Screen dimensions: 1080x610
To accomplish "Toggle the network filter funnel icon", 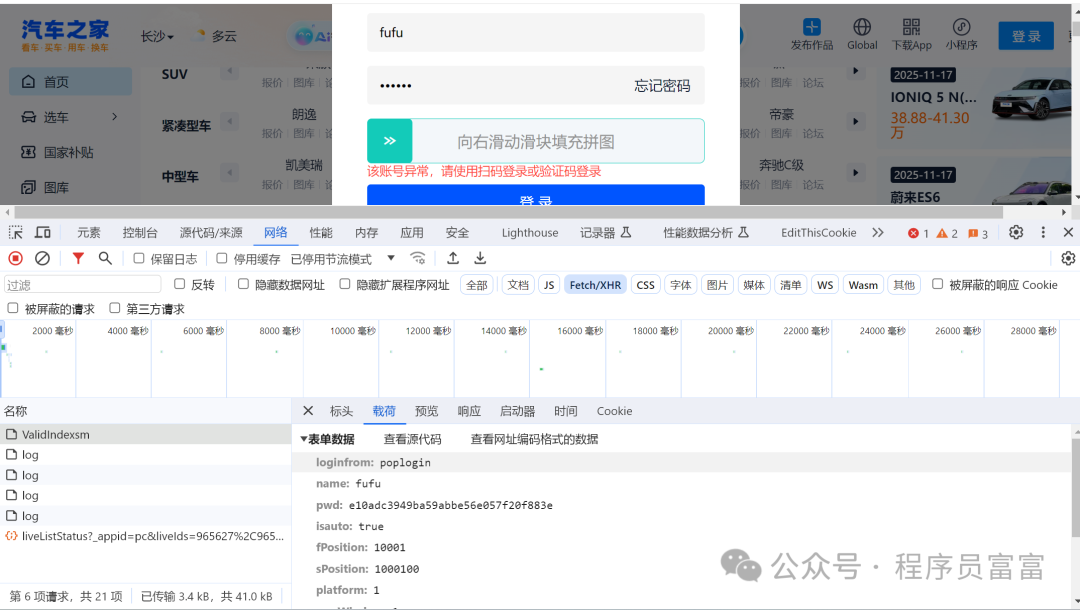I will (78, 258).
